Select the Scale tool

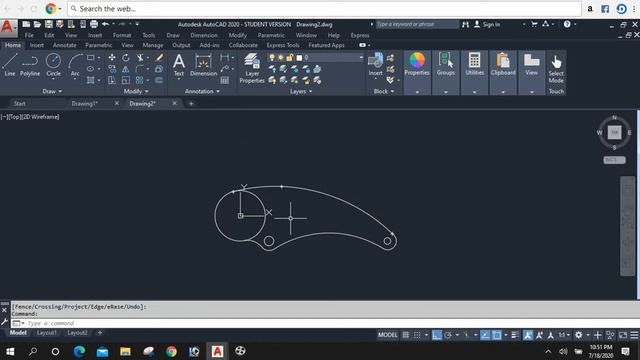point(126,80)
